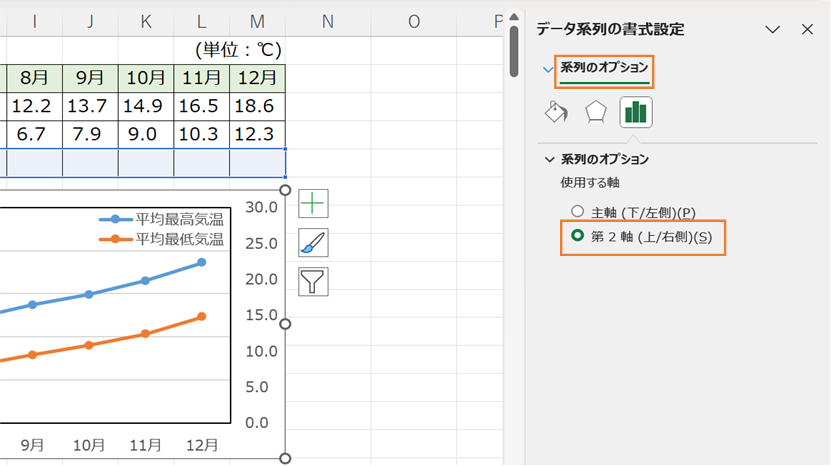This screenshot has width=831, height=466.
Task: Open the Effects pentagon tab
Action: pyautogui.click(x=596, y=112)
